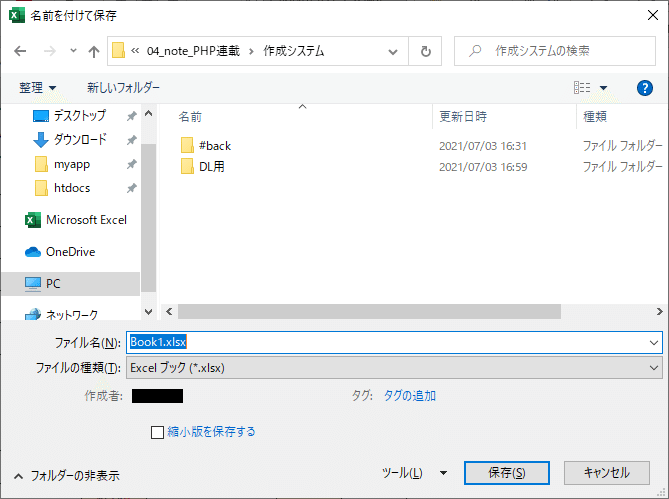Go up one folder level
Image resolution: width=669 pixels, height=499 pixels.
93,52
